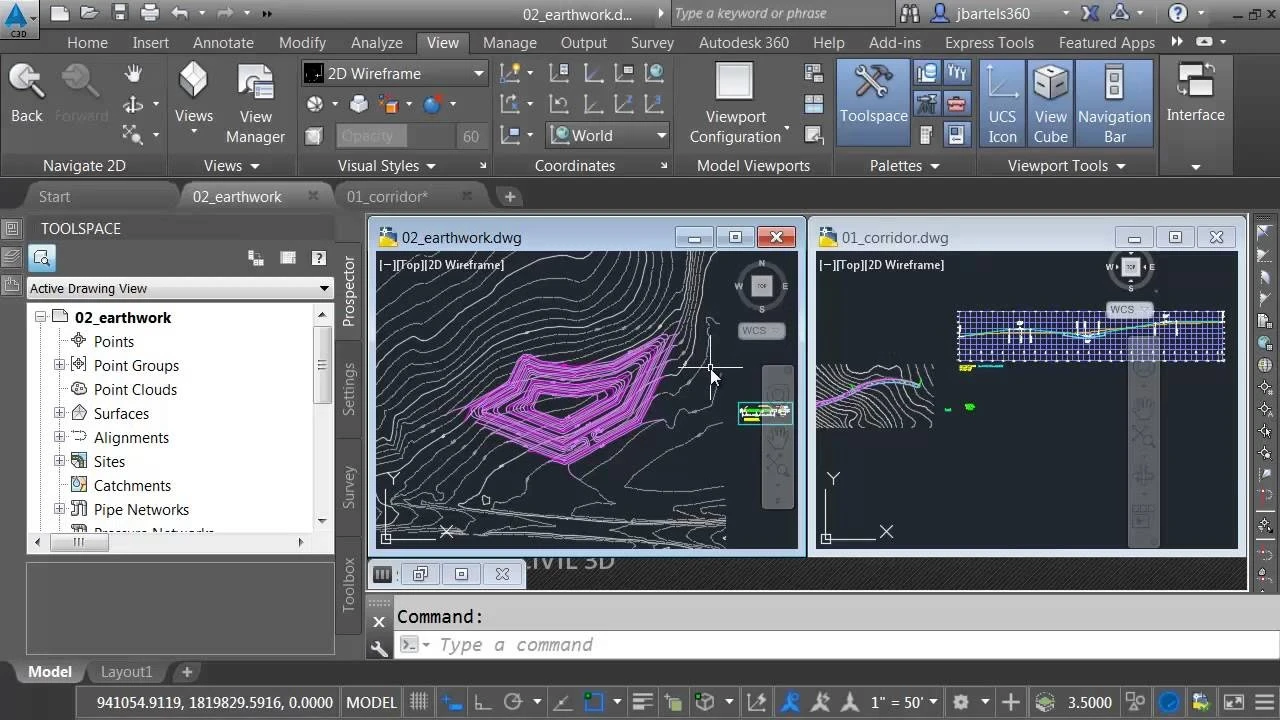This screenshot has height=720, width=1280.
Task: Click the Navigation Bar icon
Action: pyautogui.click(x=1114, y=103)
